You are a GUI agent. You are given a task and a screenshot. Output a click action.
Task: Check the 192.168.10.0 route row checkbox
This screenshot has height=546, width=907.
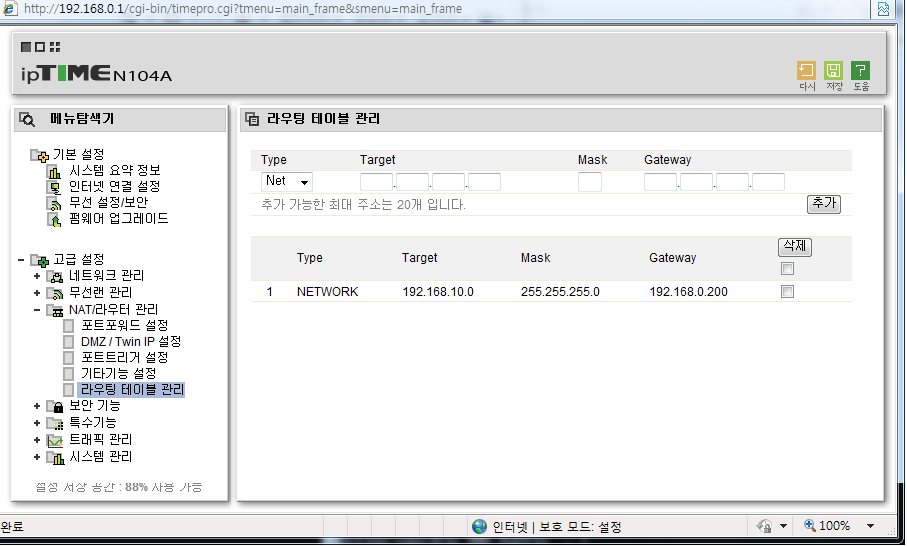[x=787, y=292]
